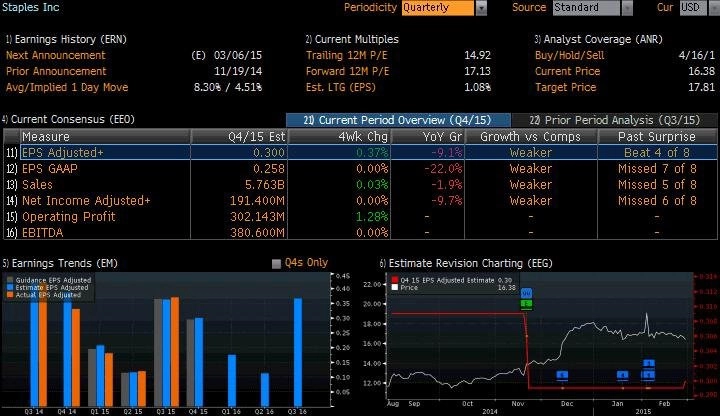Viewport: 720px width, 416px height.
Task: Open Earnings Trends (EM) section
Action: point(60,263)
